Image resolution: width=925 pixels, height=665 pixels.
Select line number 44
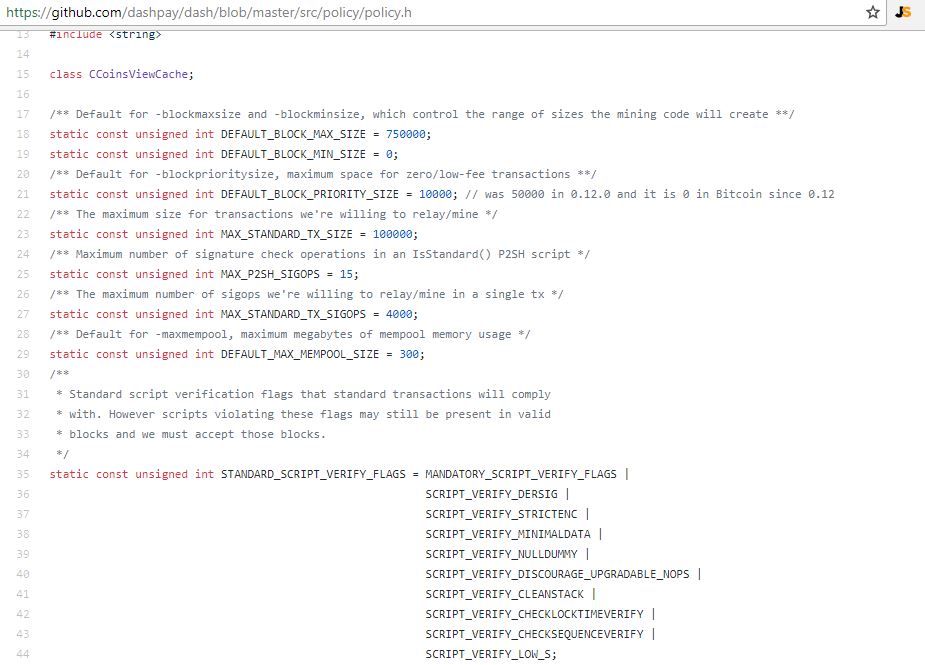coord(23,654)
